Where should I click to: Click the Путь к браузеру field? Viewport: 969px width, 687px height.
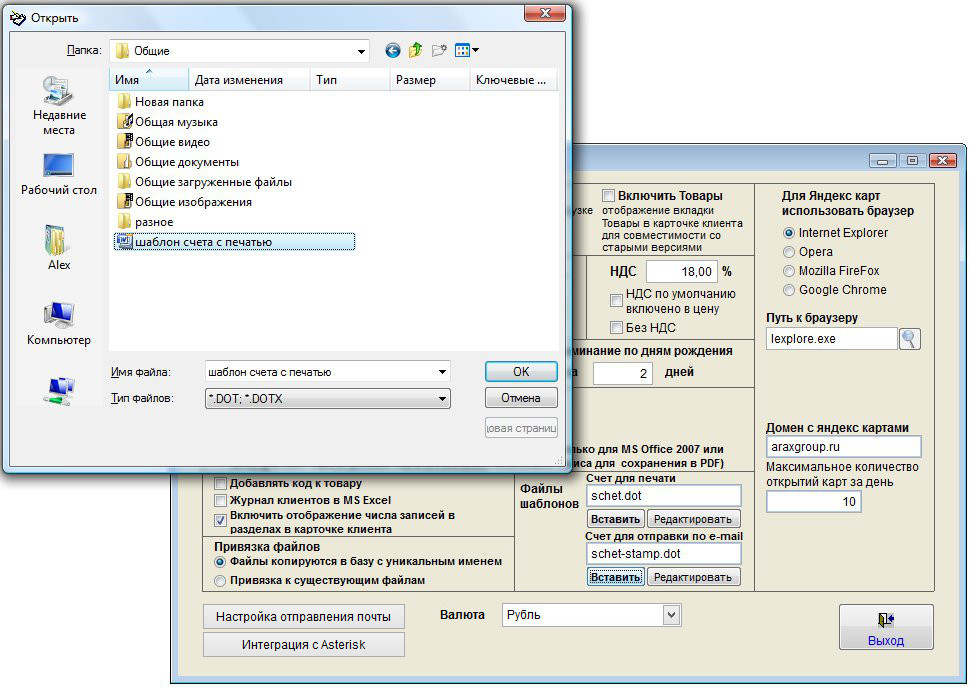[831, 339]
